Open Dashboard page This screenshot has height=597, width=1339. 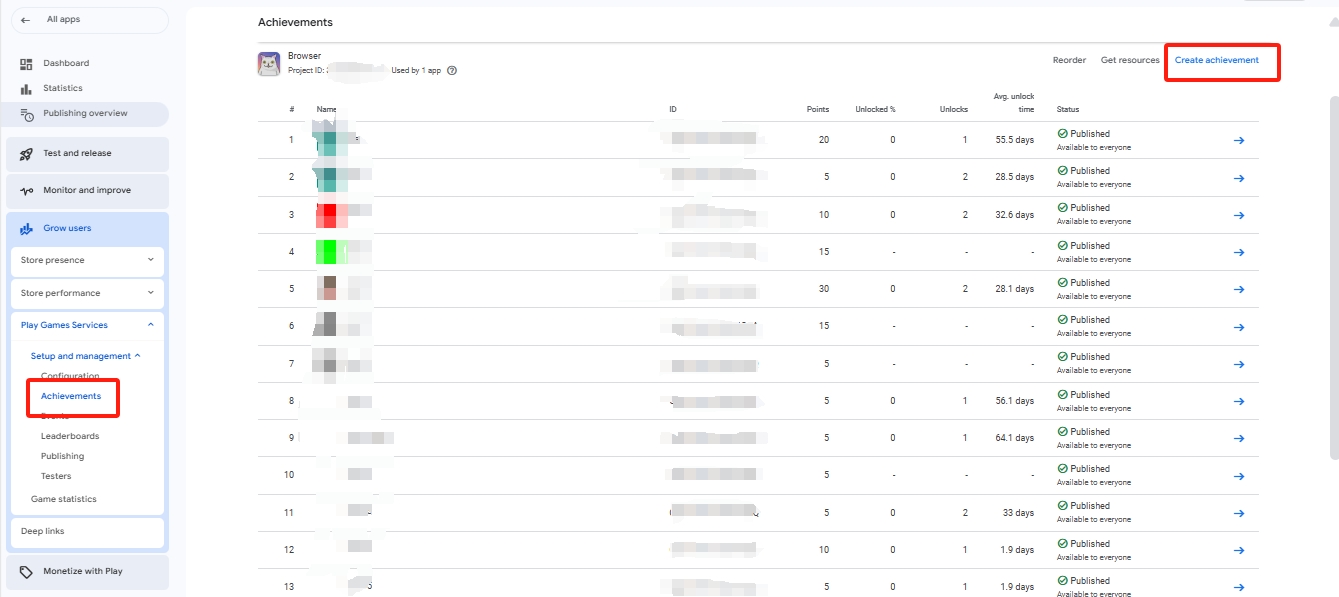66,63
